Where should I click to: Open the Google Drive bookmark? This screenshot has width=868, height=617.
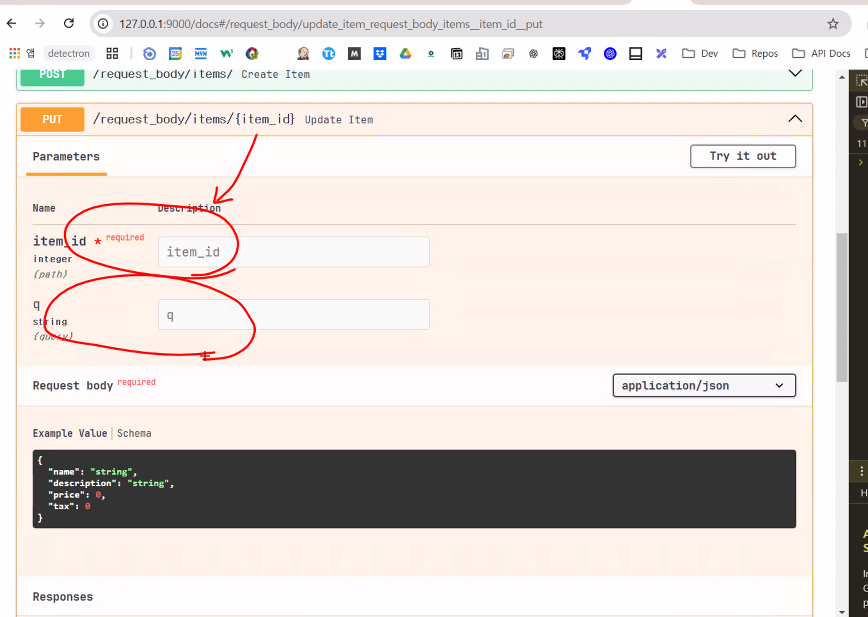[x=406, y=53]
